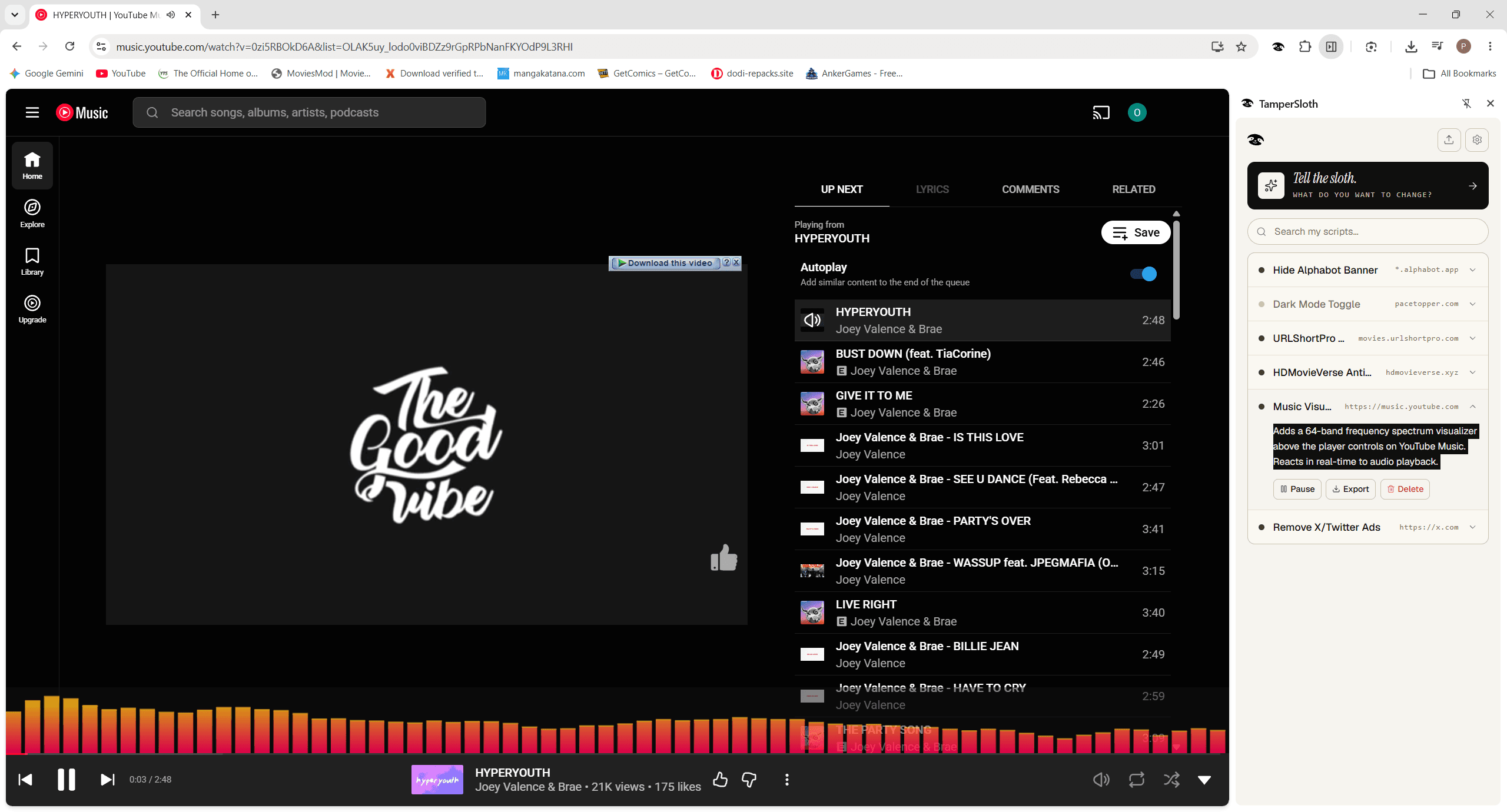Play BUST DOWN (feat. TiaCorine) from queue

(x=982, y=362)
